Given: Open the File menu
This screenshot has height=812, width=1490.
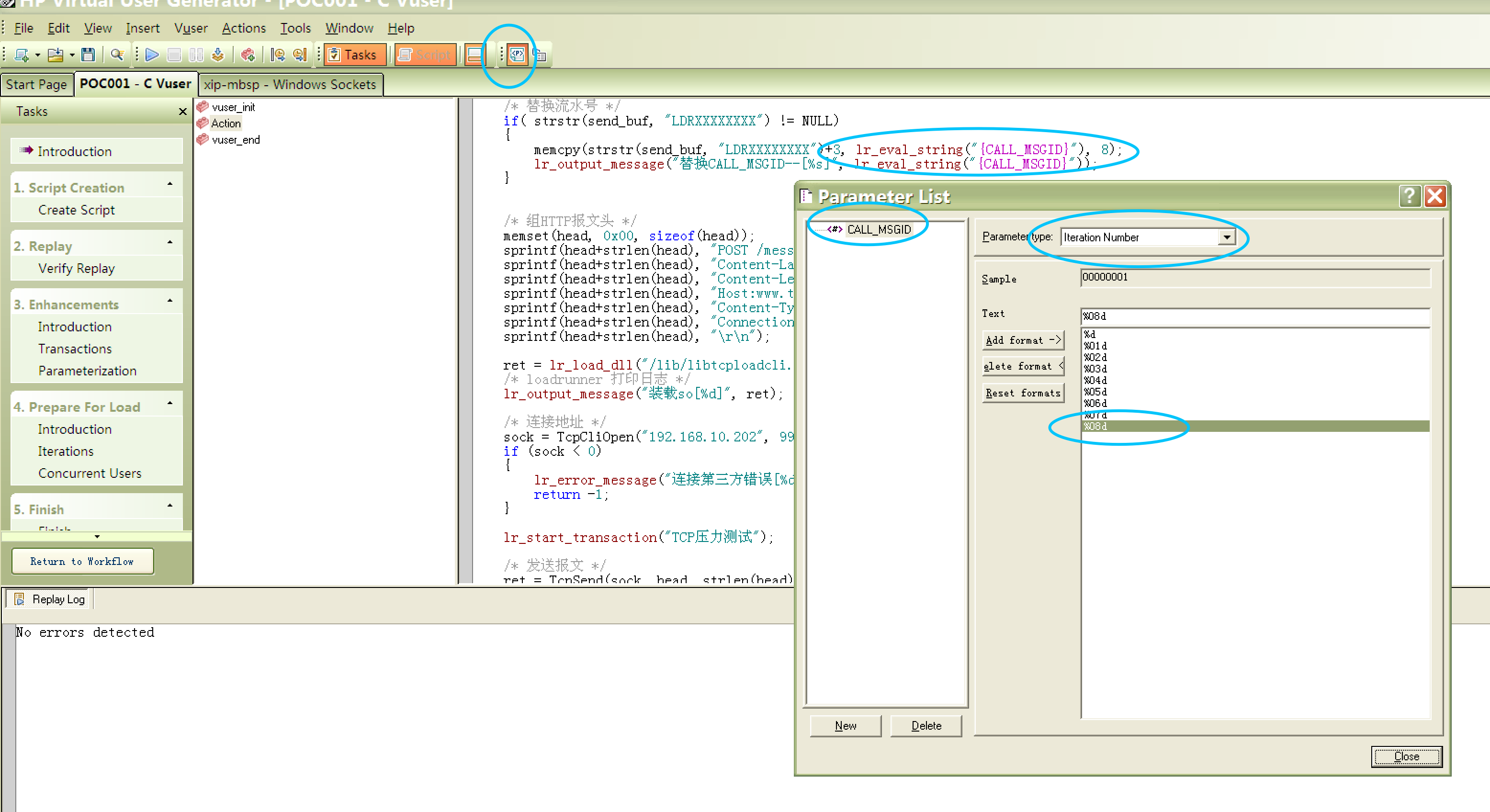Looking at the screenshot, I should pyautogui.click(x=24, y=28).
